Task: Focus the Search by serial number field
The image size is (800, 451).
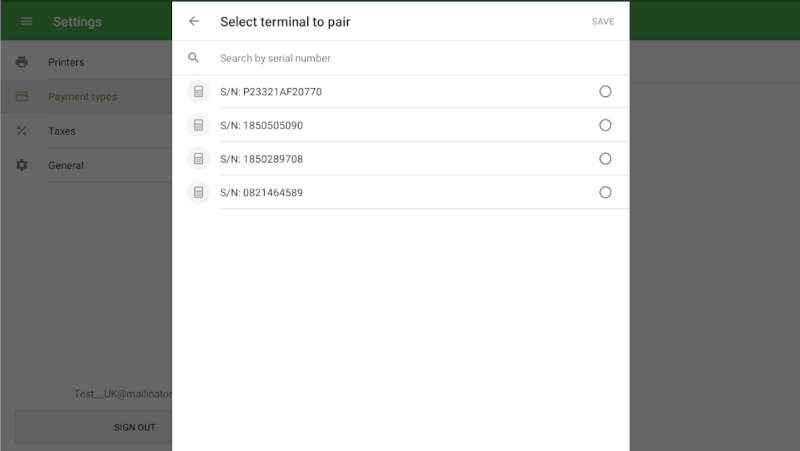Action: pyautogui.click(x=400, y=58)
